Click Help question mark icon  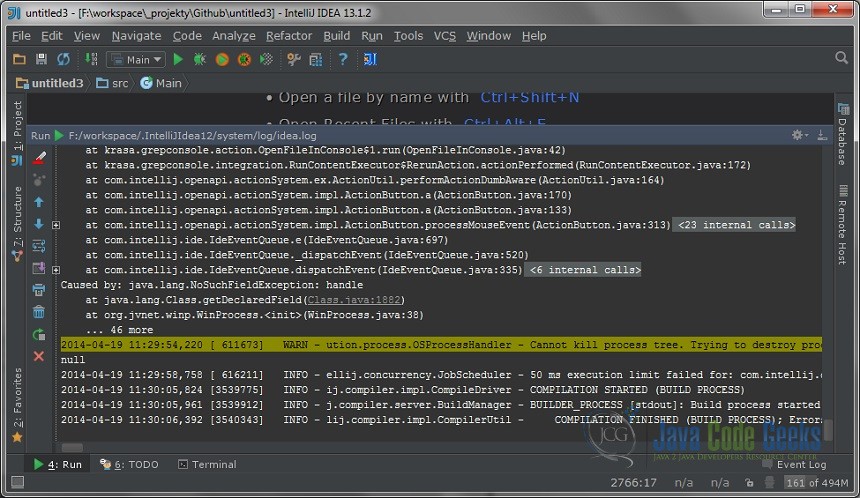click(x=343, y=59)
